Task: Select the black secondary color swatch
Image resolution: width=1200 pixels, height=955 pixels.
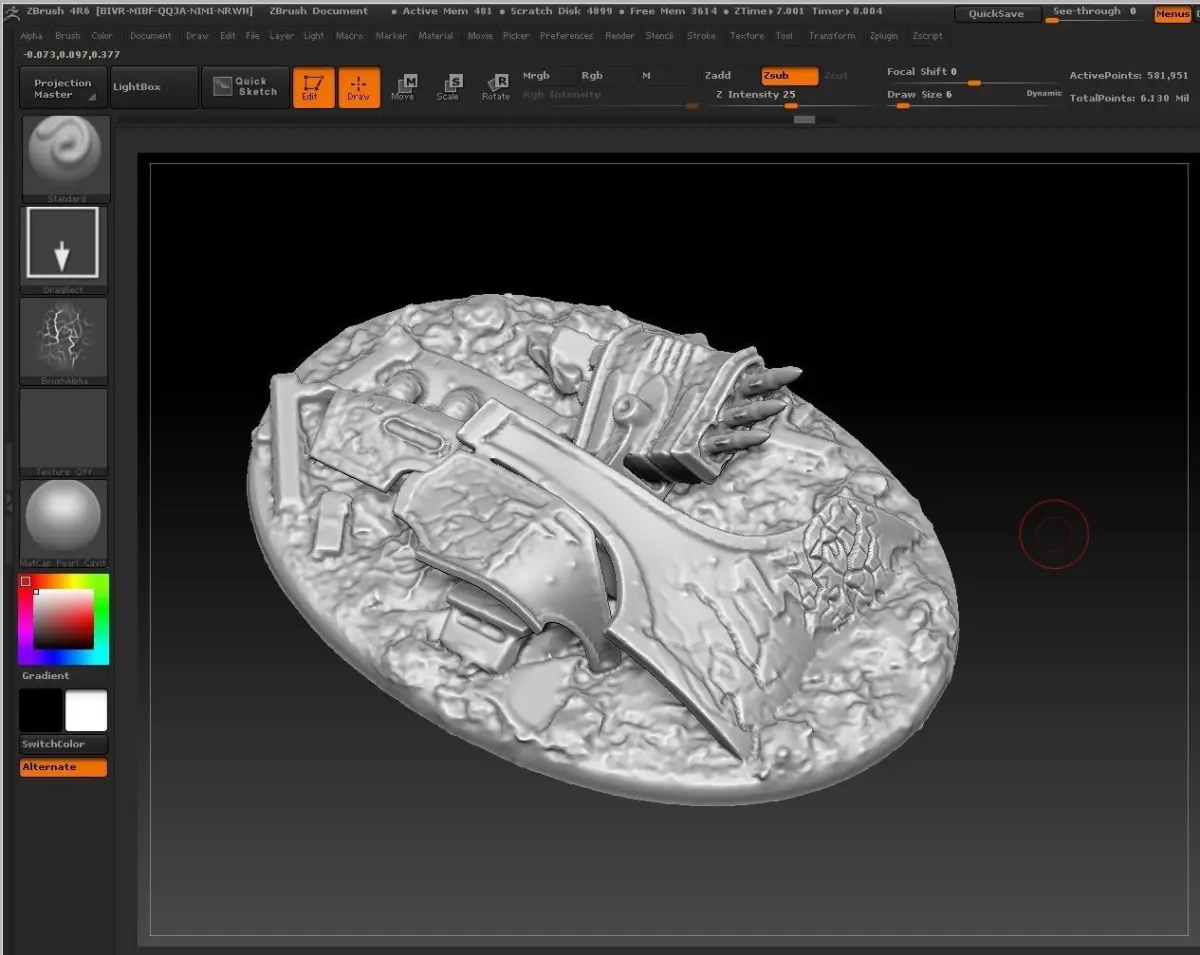Action: coord(41,711)
